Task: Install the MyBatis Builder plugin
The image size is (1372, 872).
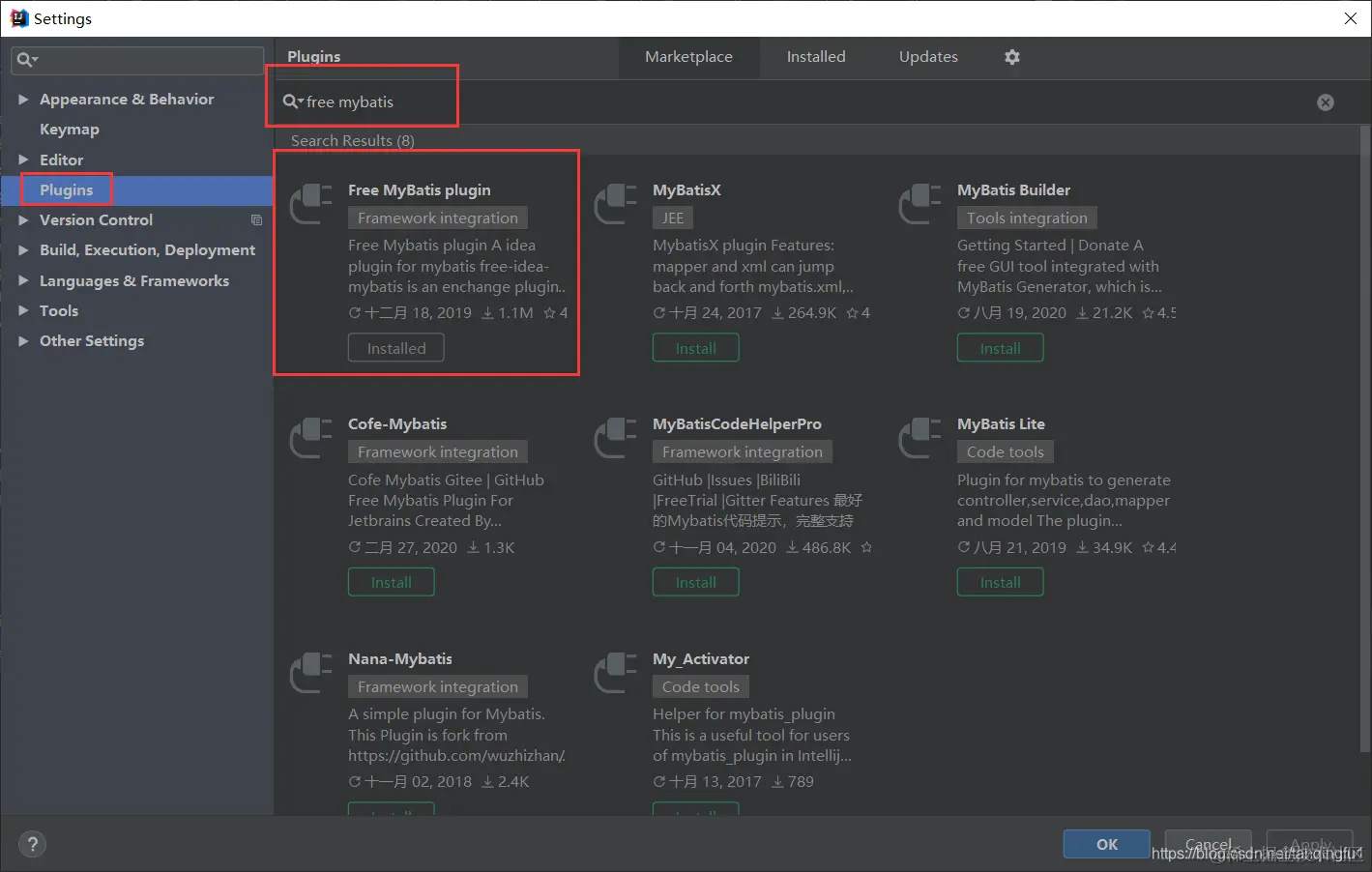Action: [x=1001, y=348]
